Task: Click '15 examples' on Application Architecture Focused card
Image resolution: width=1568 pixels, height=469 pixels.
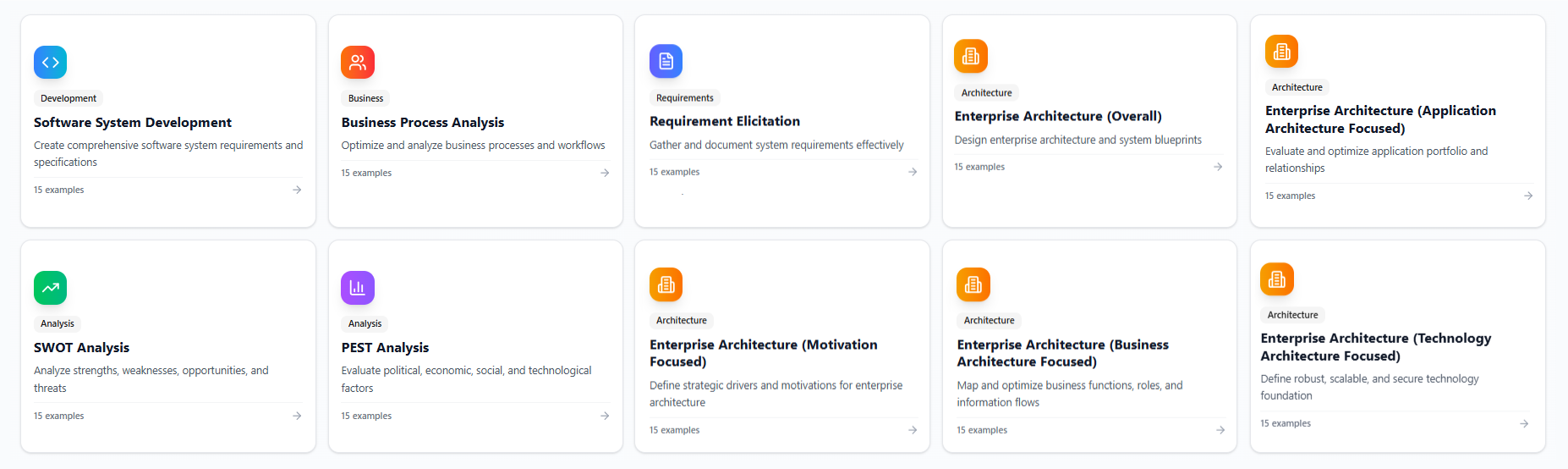Action: point(1291,196)
